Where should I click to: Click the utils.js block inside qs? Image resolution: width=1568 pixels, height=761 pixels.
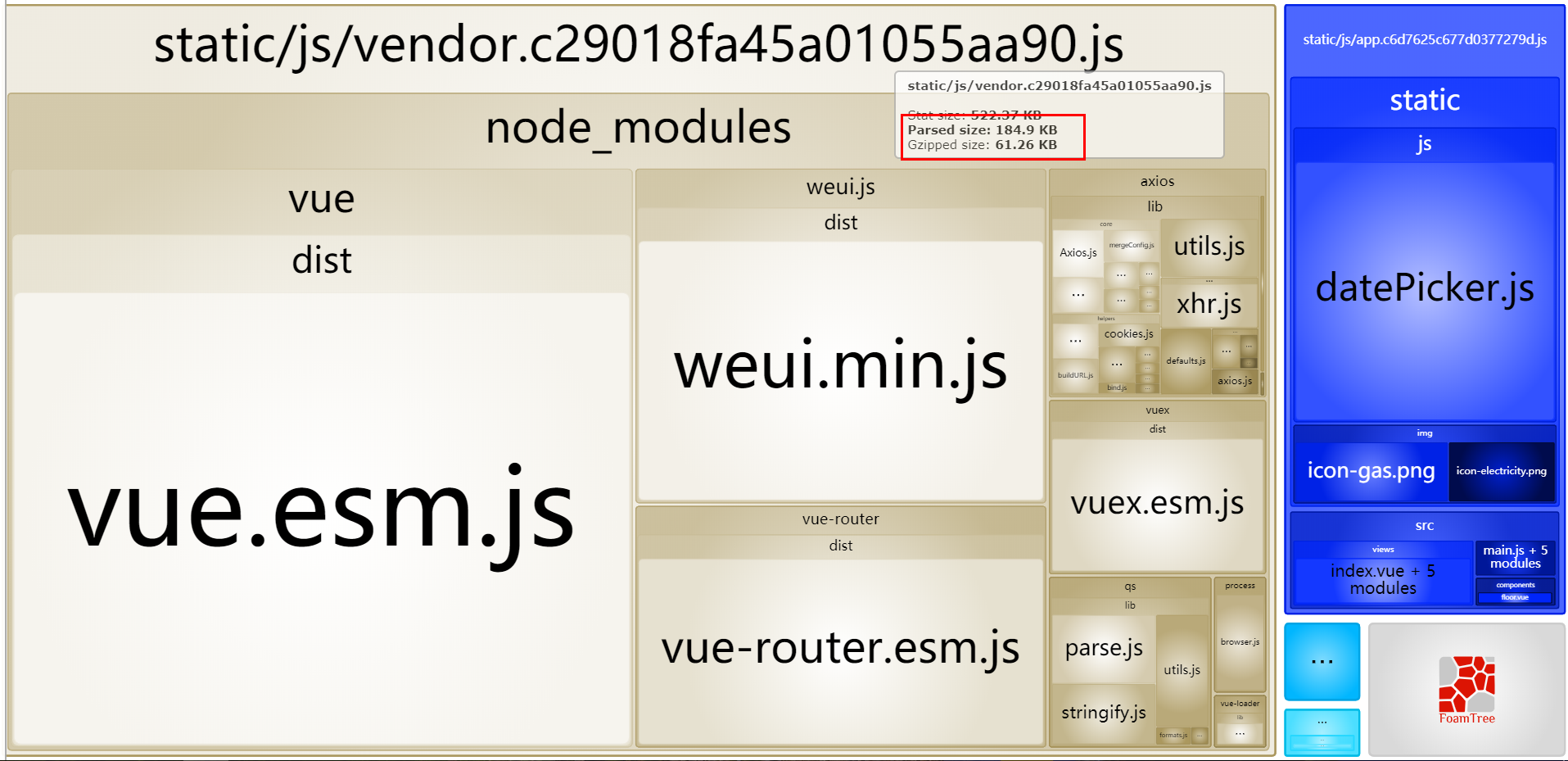tap(1182, 670)
